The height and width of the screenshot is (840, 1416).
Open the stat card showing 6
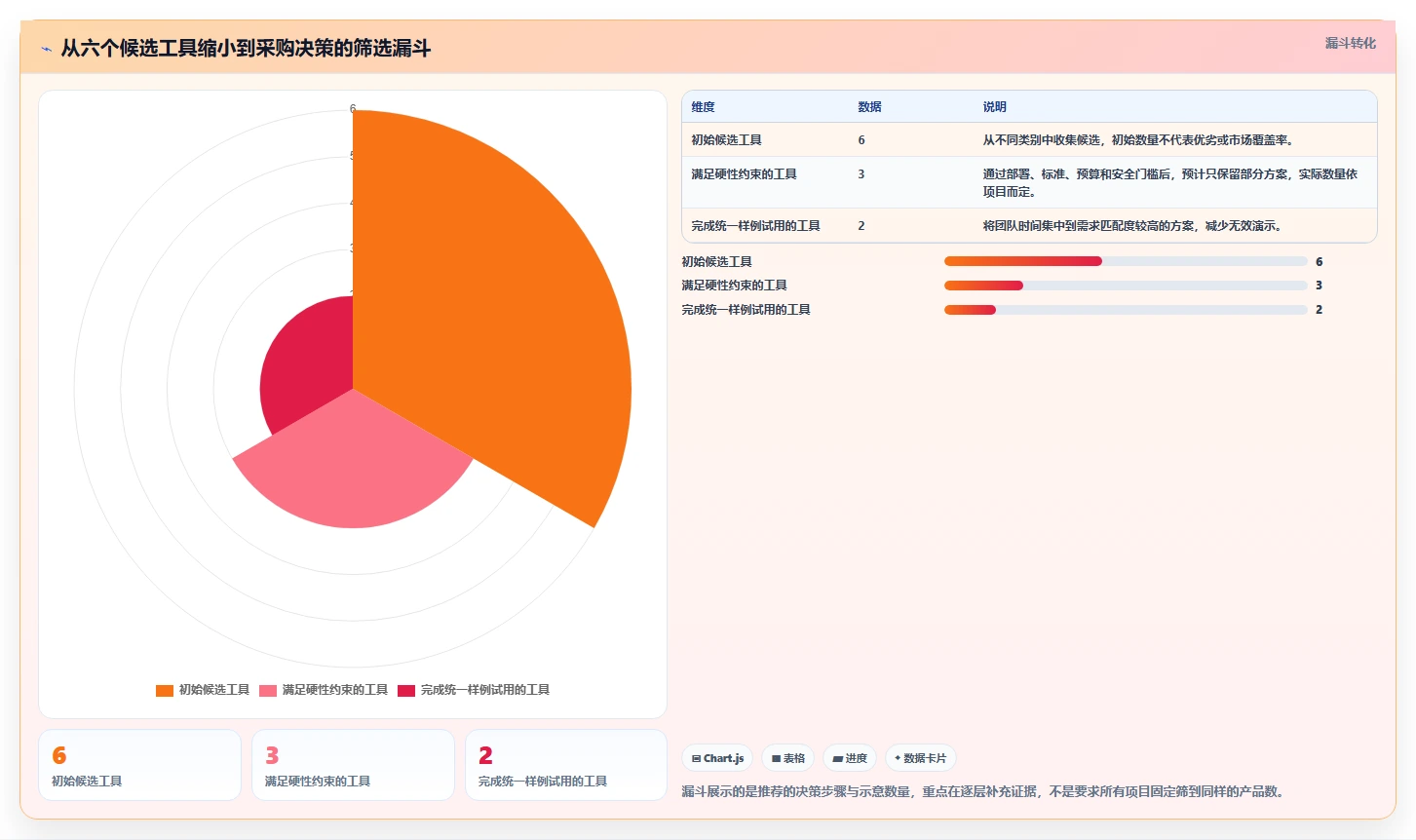[139, 765]
